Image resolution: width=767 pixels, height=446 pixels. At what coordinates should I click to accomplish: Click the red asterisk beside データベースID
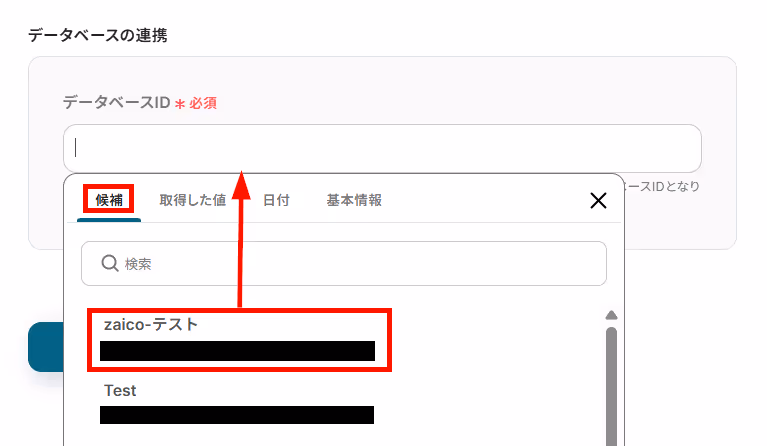tap(180, 104)
